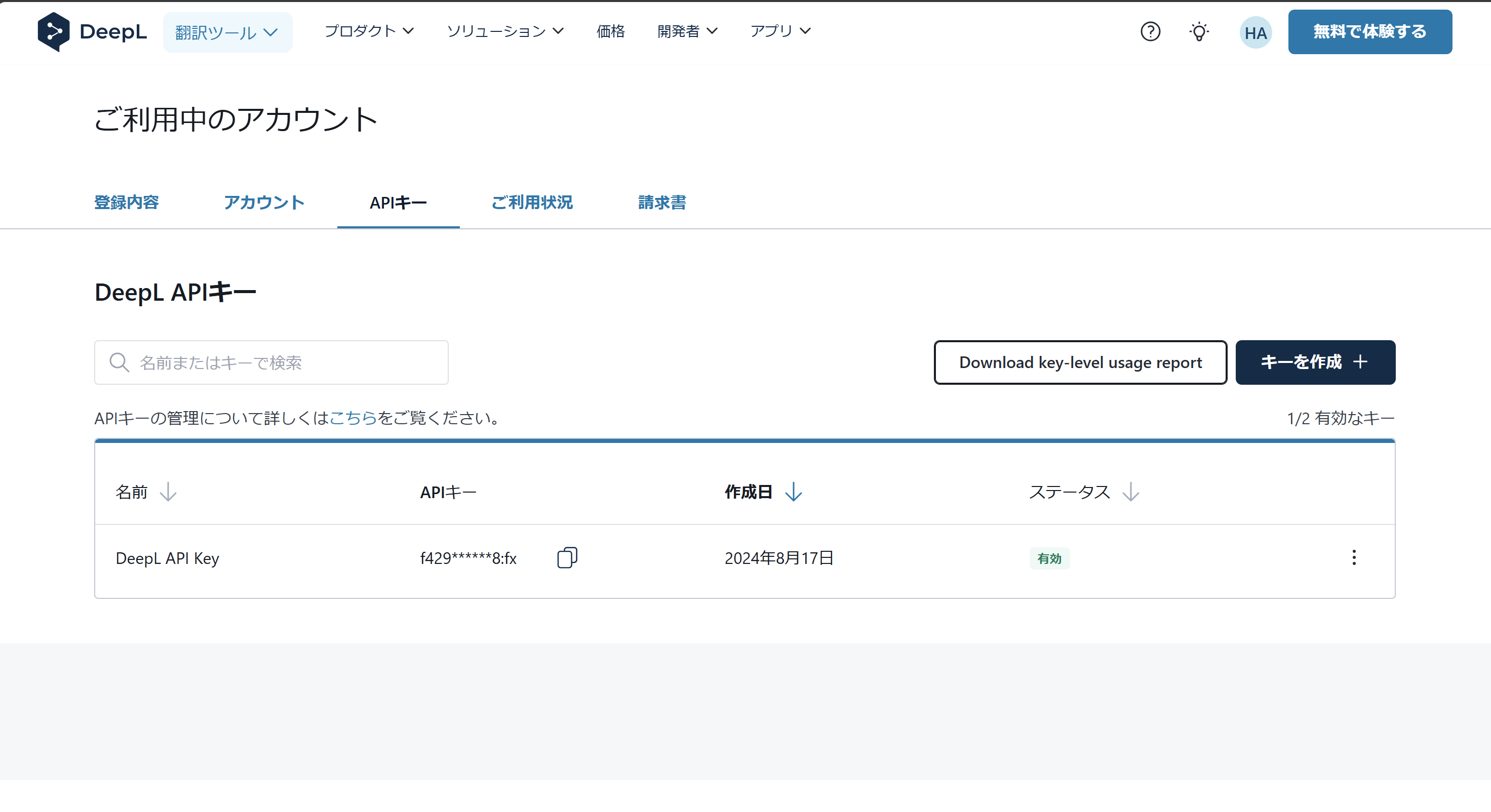Click the キーを作成 button
The width and height of the screenshot is (1491, 812).
[x=1315, y=362]
